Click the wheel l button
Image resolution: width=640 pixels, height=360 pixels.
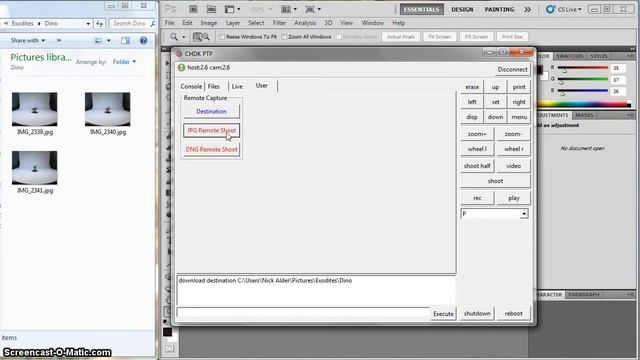(477, 149)
